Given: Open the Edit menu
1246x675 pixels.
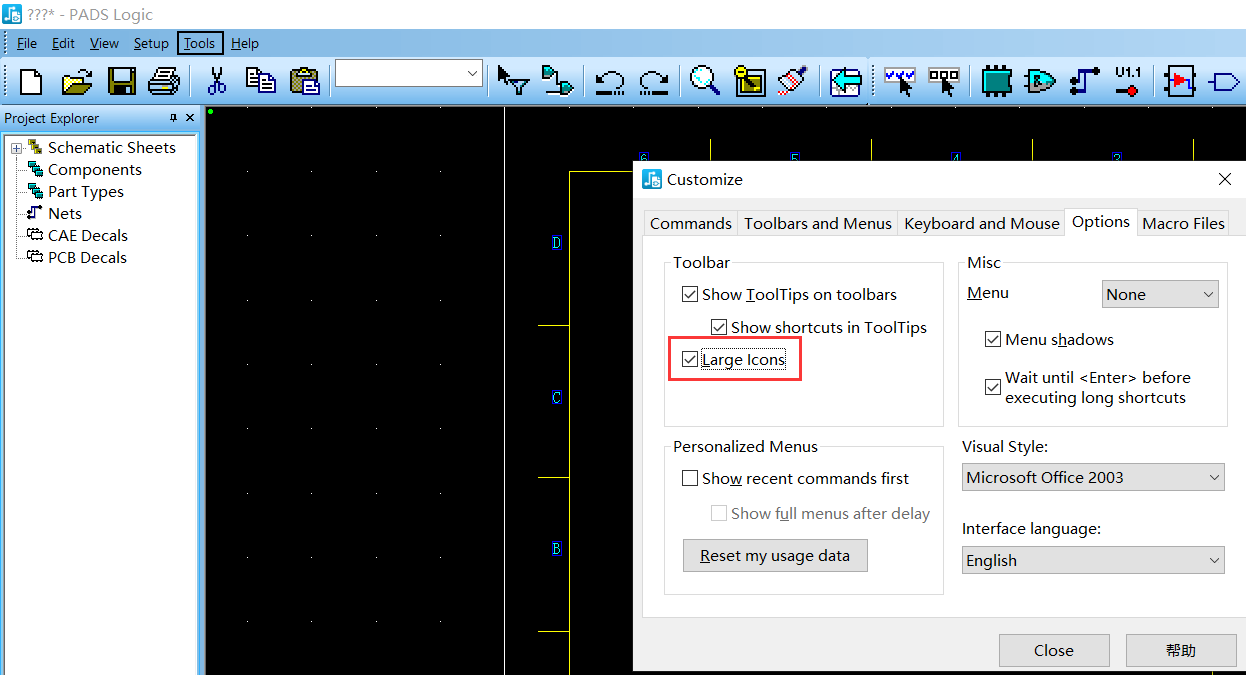Looking at the screenshot, I should tap(64, 43).
